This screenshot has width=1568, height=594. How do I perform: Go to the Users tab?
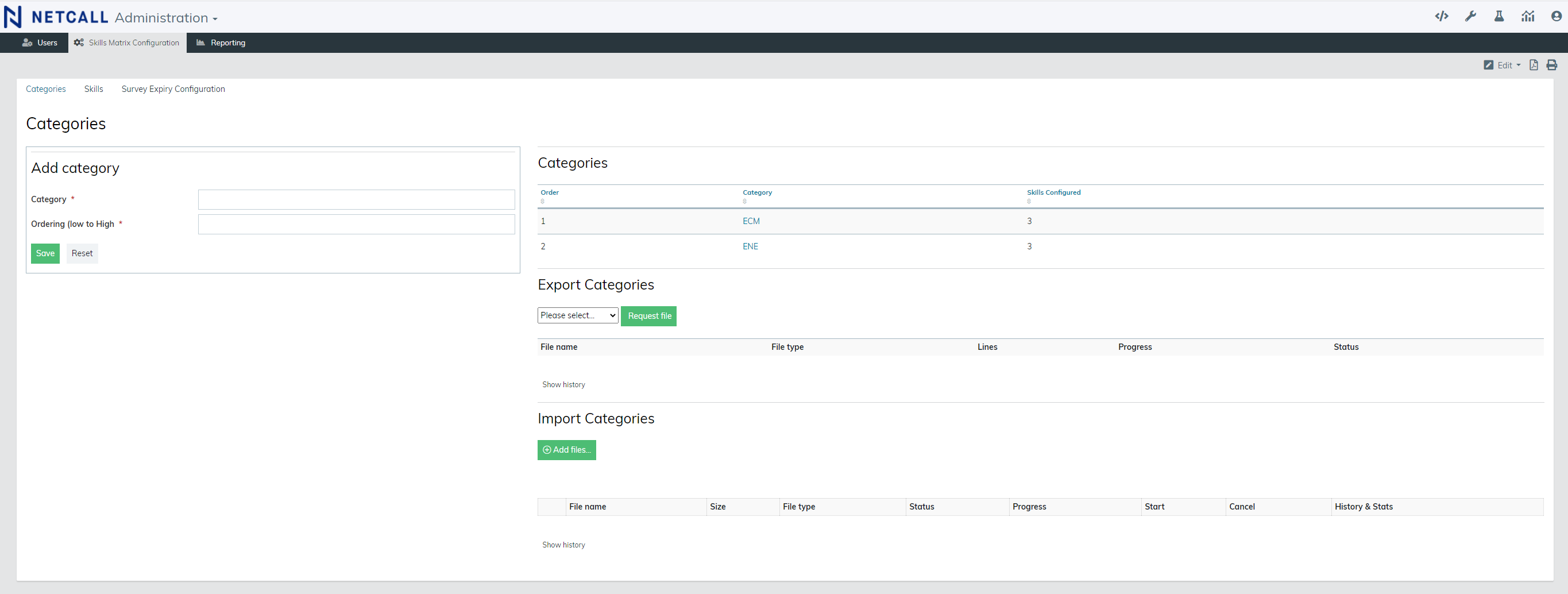[40, 43]
